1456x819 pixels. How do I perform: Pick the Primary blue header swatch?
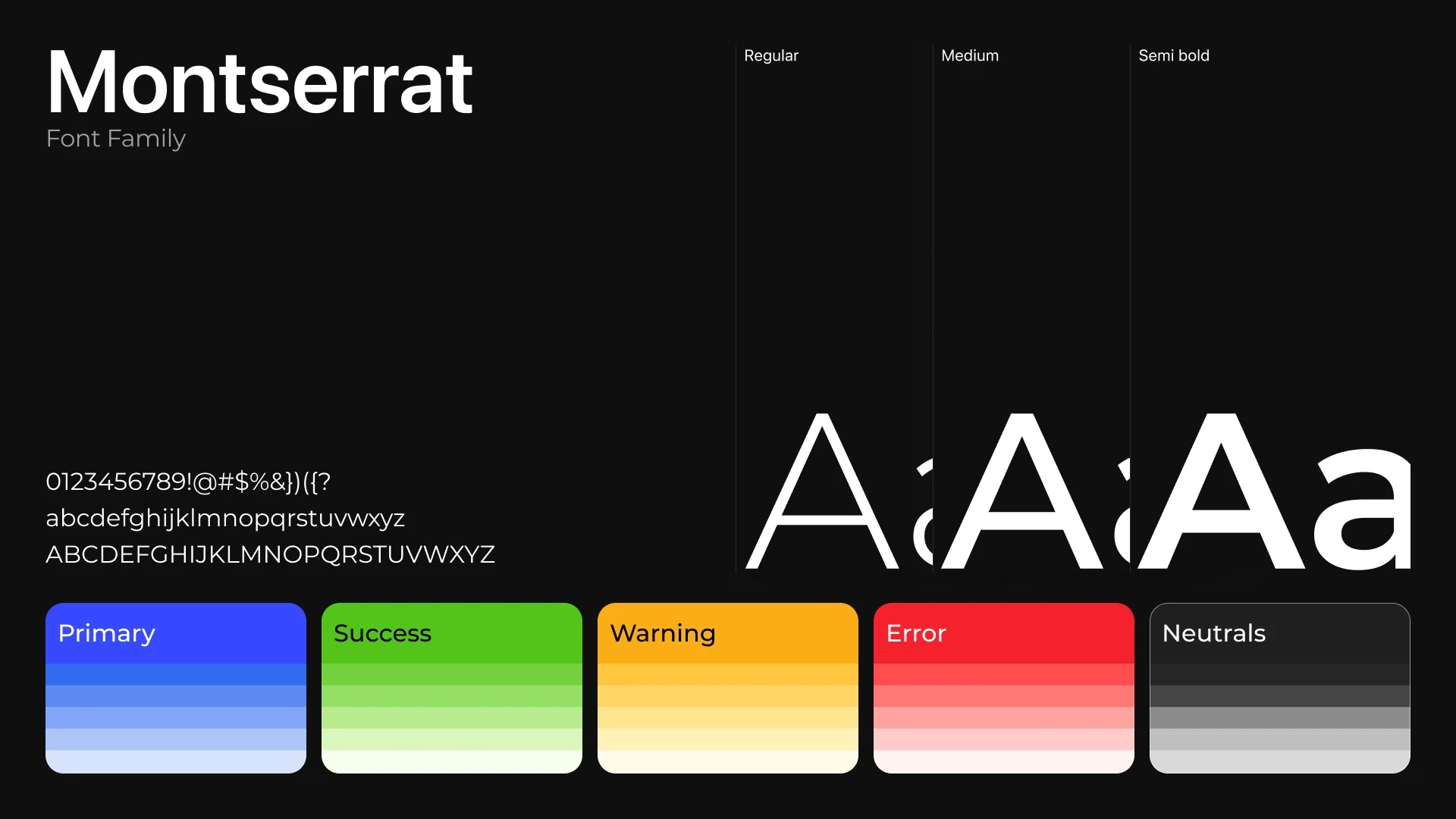pyautogui.click(x=176, y=633)
